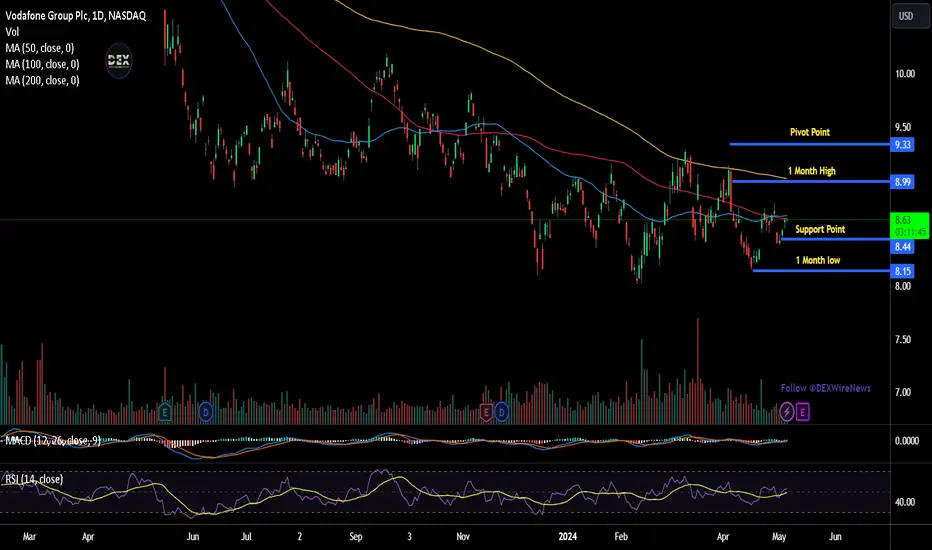Image resolution: width=932 pixels, height=550 pixels.
Task: Click the Sep label on time axis
Action: point(355,536)
